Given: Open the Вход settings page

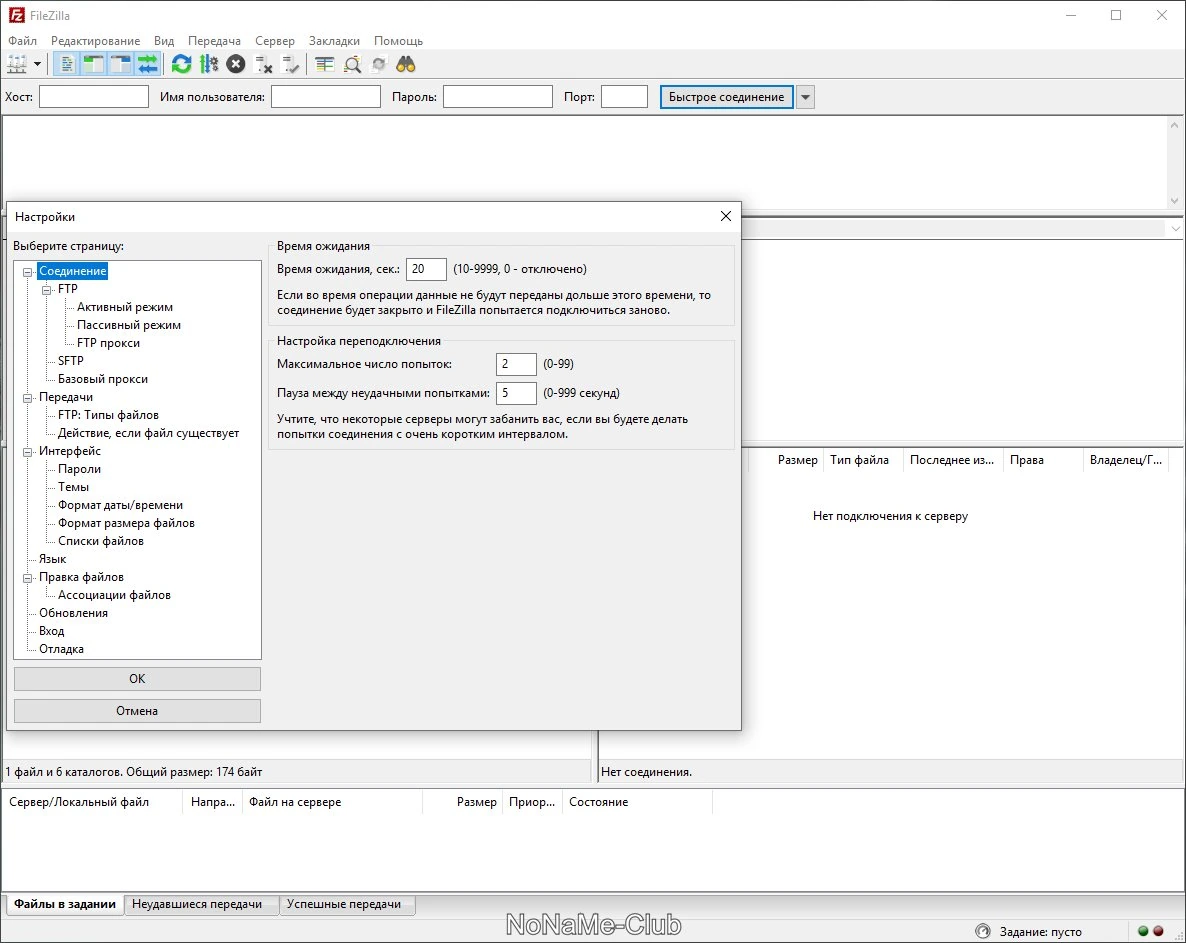Looking at the screenshot, I should pos(51,631).
